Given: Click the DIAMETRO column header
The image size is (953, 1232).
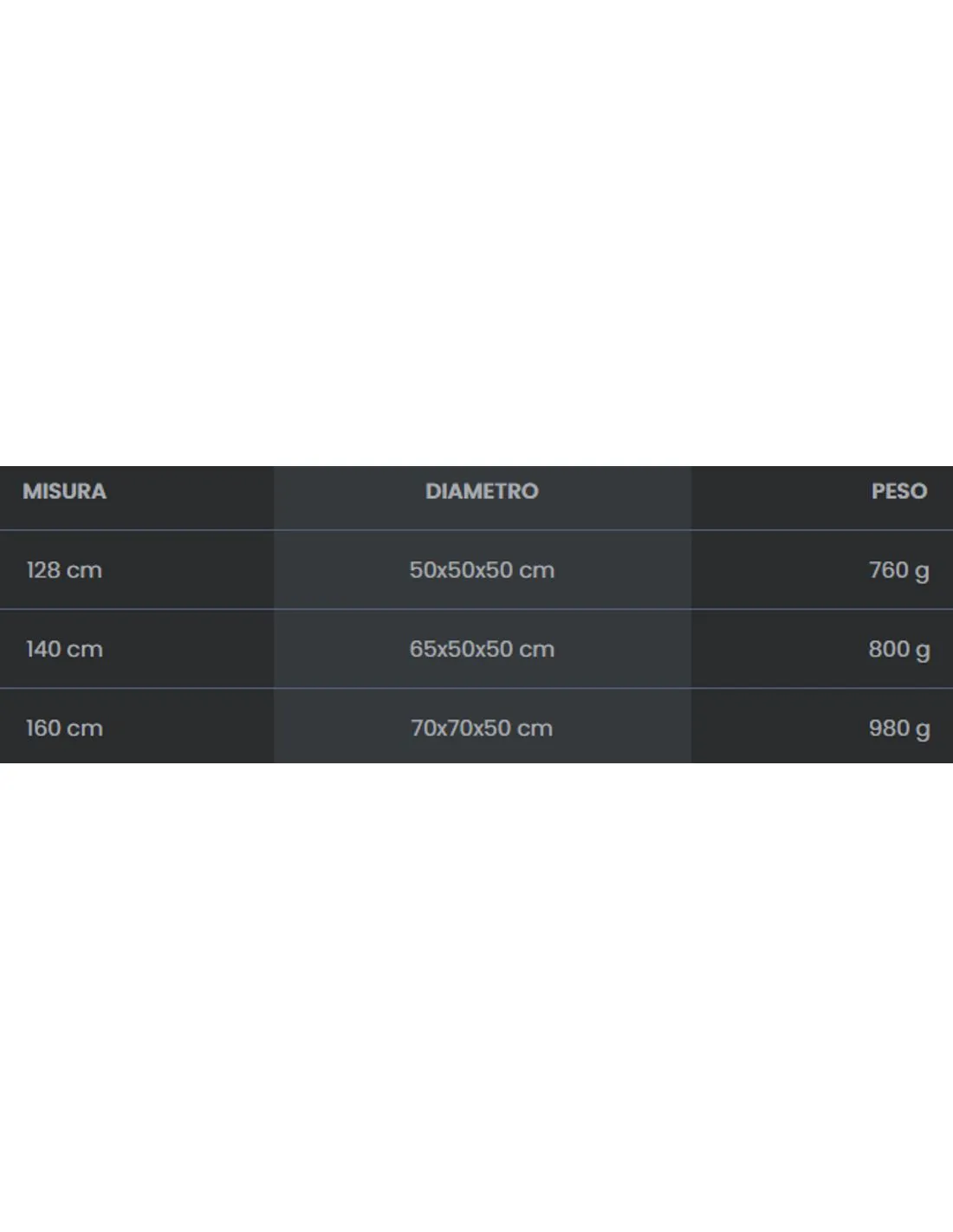Looking at the screenshot, I should coord(482,491).
